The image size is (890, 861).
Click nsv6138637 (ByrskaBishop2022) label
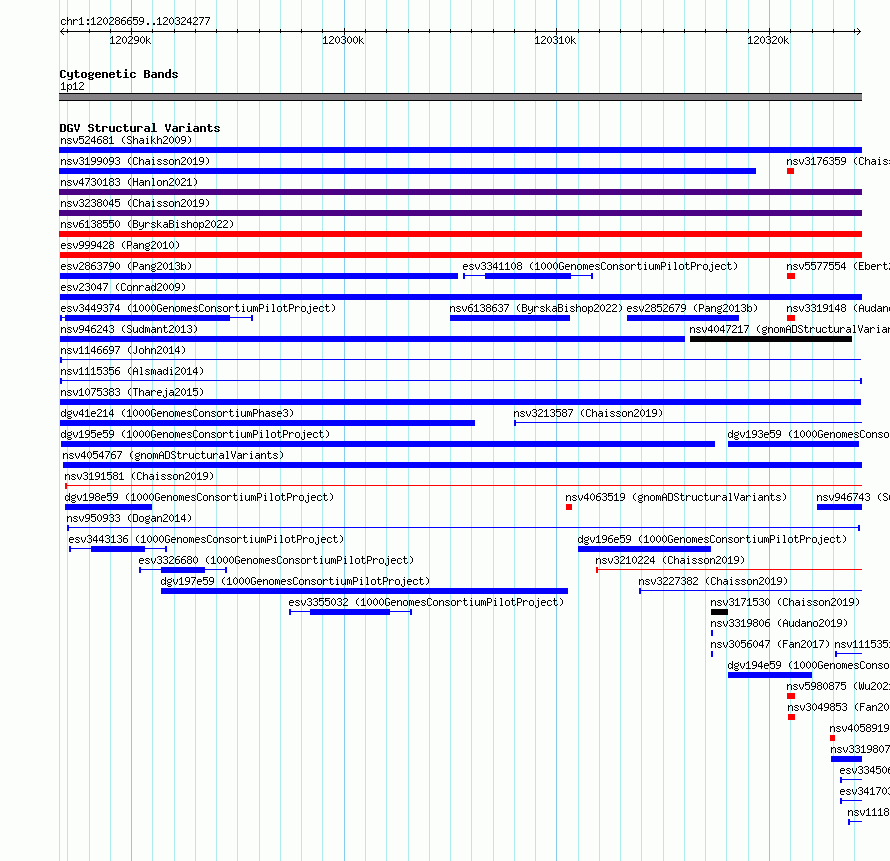(536, 308)
